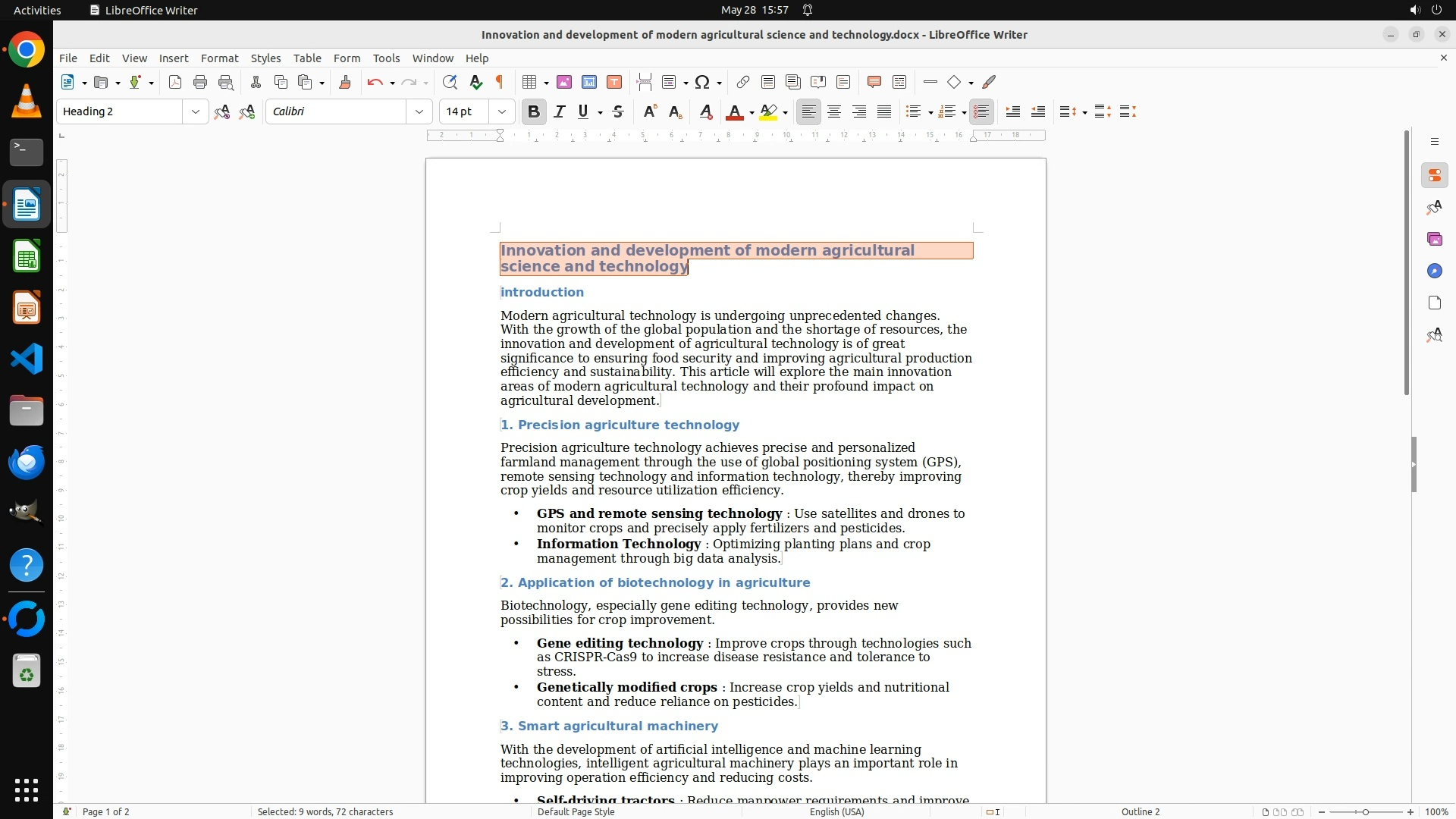This screenshot has width=1456, height=819.
Task: Expand the paragraph style dropdown
Action: pyautogui.click(x=196, y=112)
